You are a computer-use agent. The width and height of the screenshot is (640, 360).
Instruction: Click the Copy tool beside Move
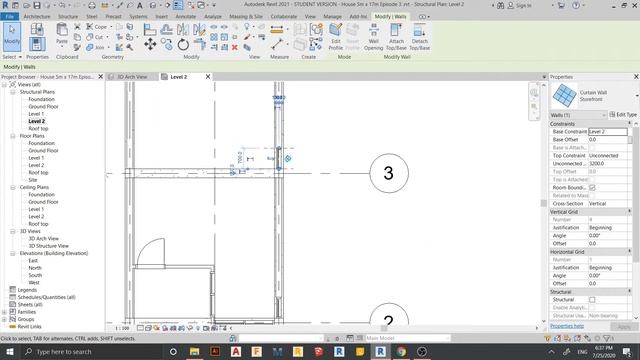coord(167,44)
